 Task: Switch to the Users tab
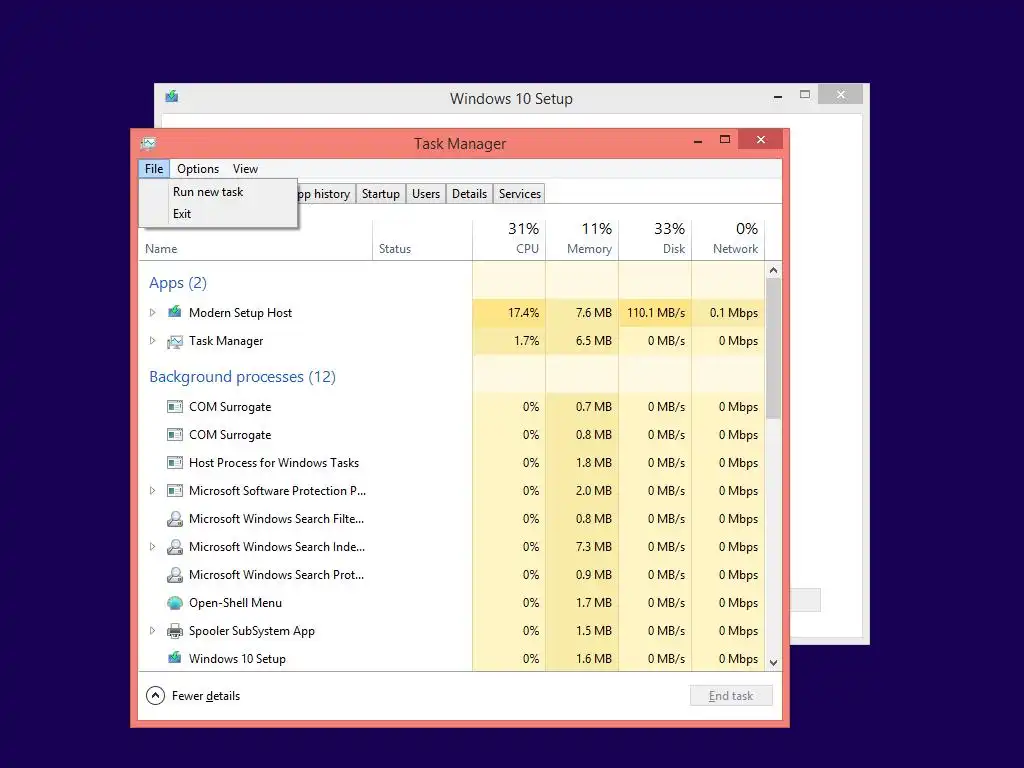[426, 194]
